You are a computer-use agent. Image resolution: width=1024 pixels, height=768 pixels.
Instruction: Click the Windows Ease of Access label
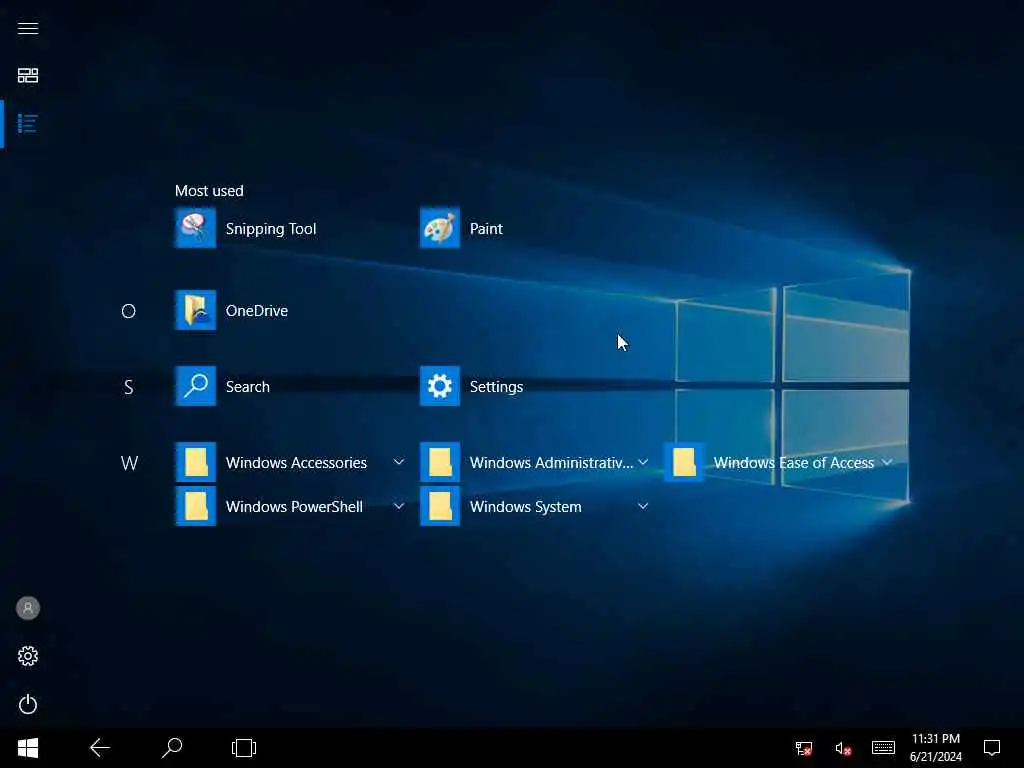793,462
